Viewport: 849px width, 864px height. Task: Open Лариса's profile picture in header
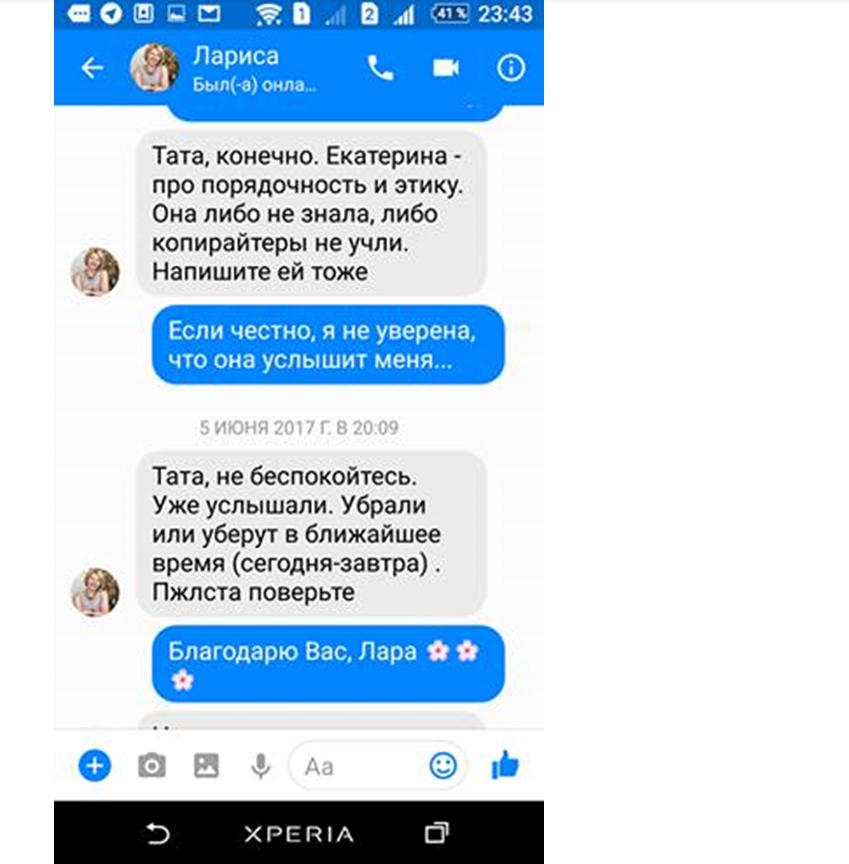(154, 68)
